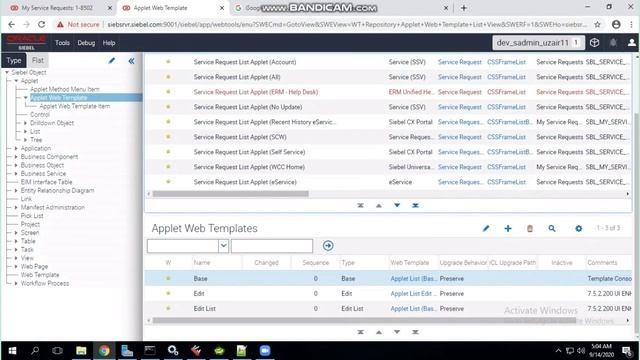Click Applet Web Templates horizontal scrollbar
The image size is (640, 360).
[x=364, y=320]
